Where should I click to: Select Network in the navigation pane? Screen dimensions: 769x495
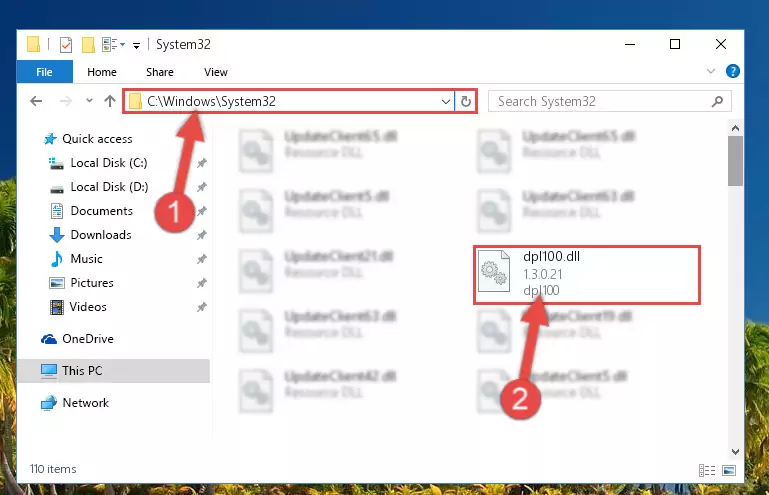(85, 403)
